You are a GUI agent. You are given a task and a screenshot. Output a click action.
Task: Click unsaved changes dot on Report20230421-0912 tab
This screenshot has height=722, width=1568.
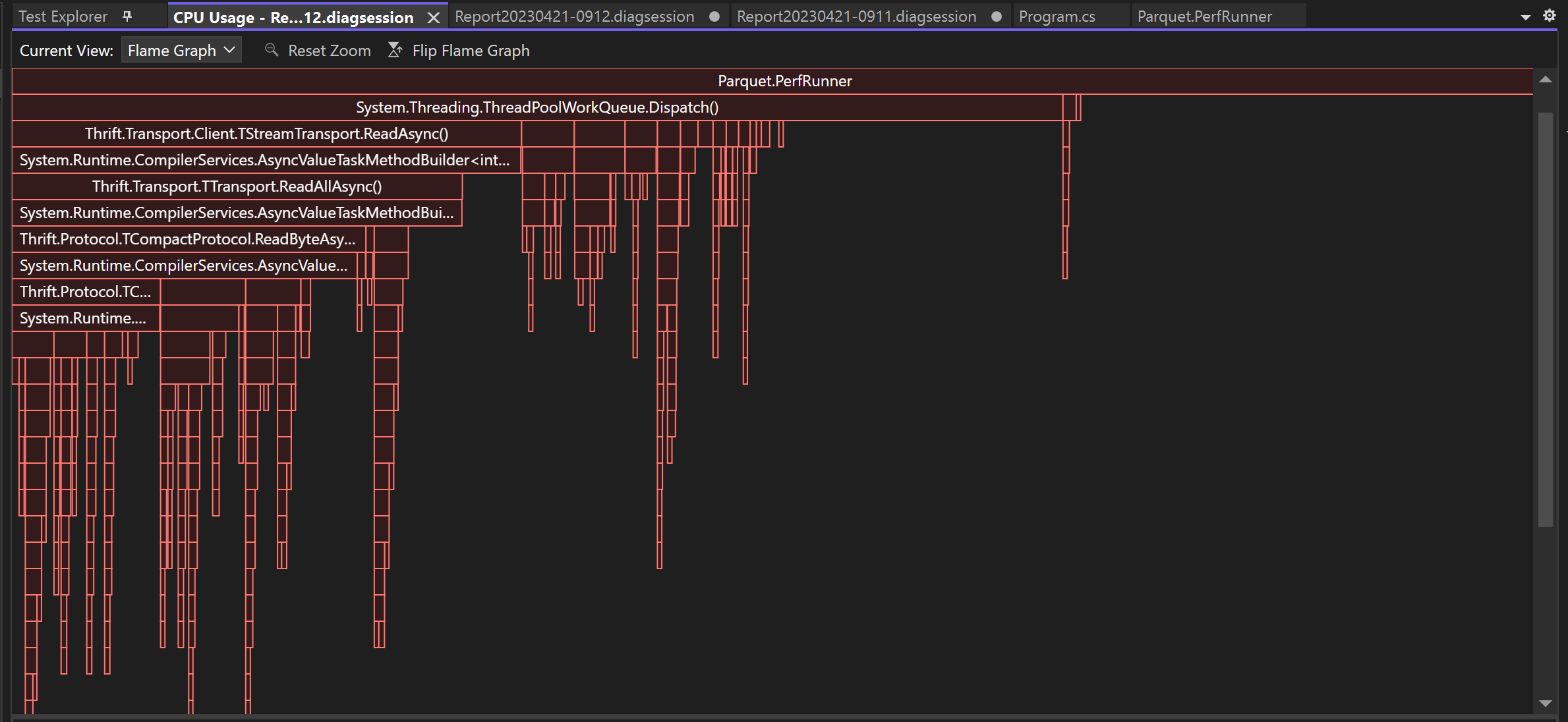point(714,16)
